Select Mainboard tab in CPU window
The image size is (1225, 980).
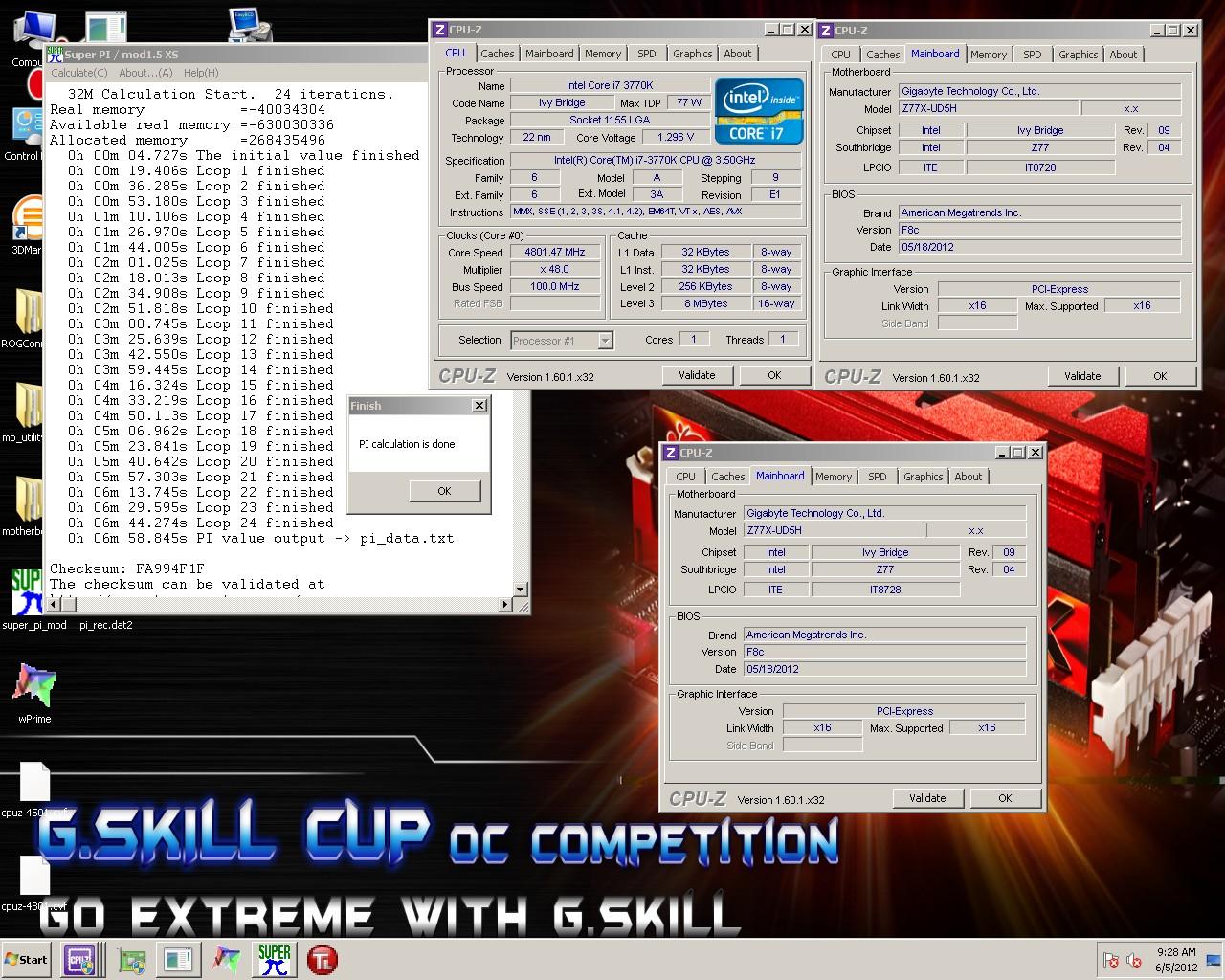[549, 54]
